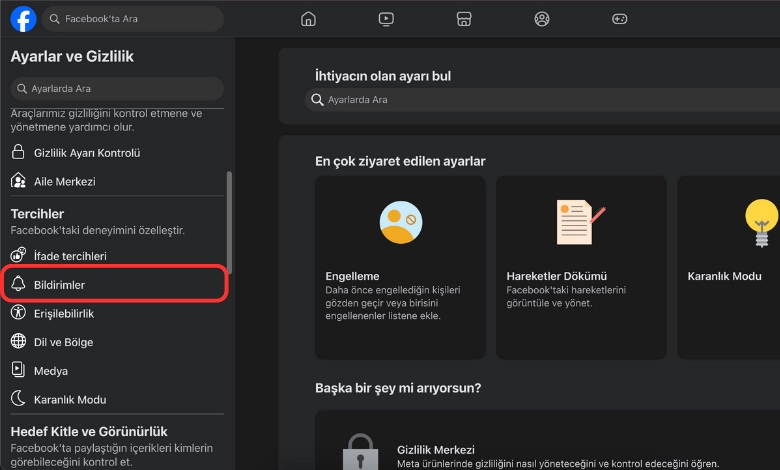Click "Facebook'taki deneyimini özelleştir." text
This screenshot has width=780, height=470.
tap(98, 230)
